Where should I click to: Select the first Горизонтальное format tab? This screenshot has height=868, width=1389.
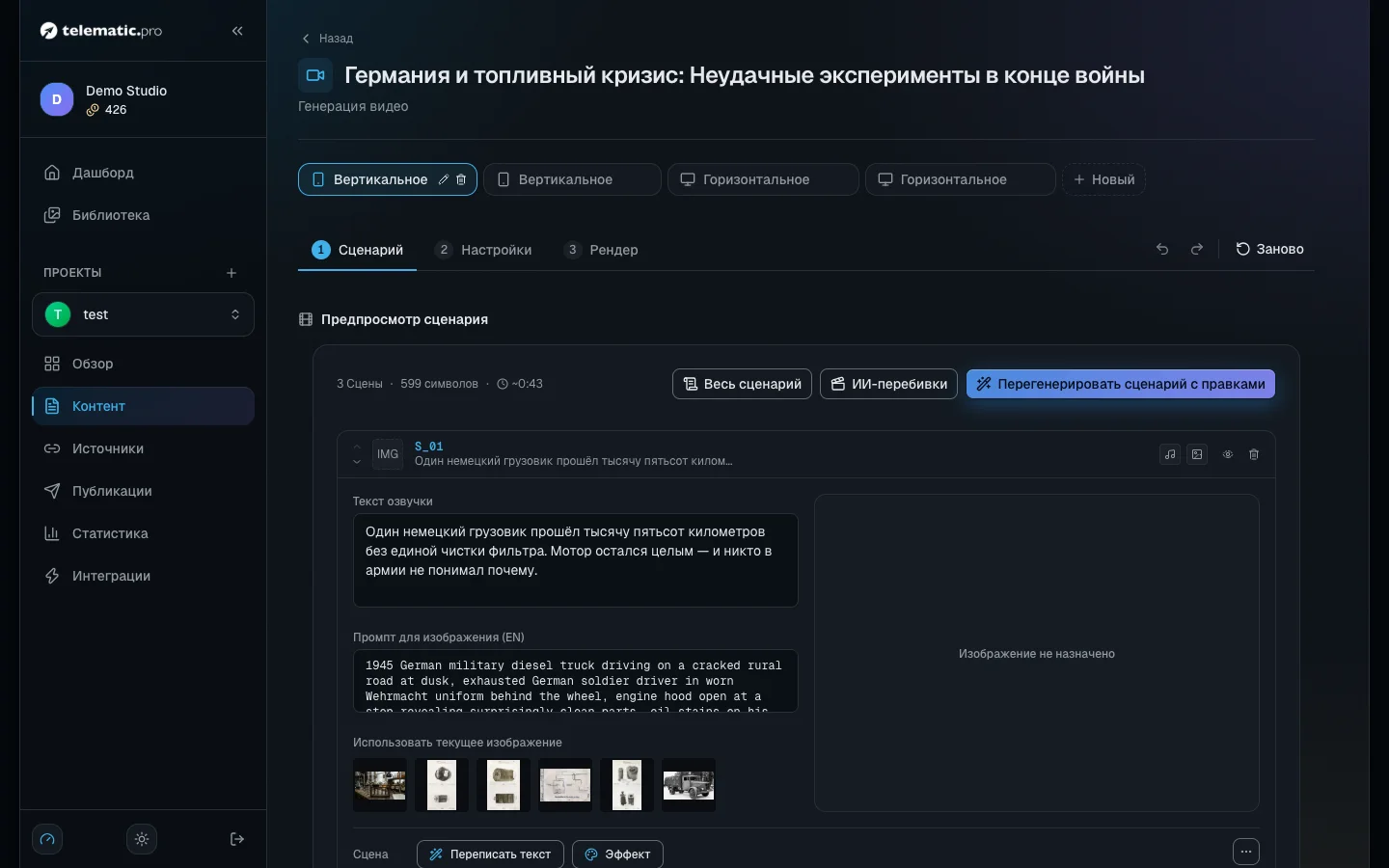[x=763, y=179]
